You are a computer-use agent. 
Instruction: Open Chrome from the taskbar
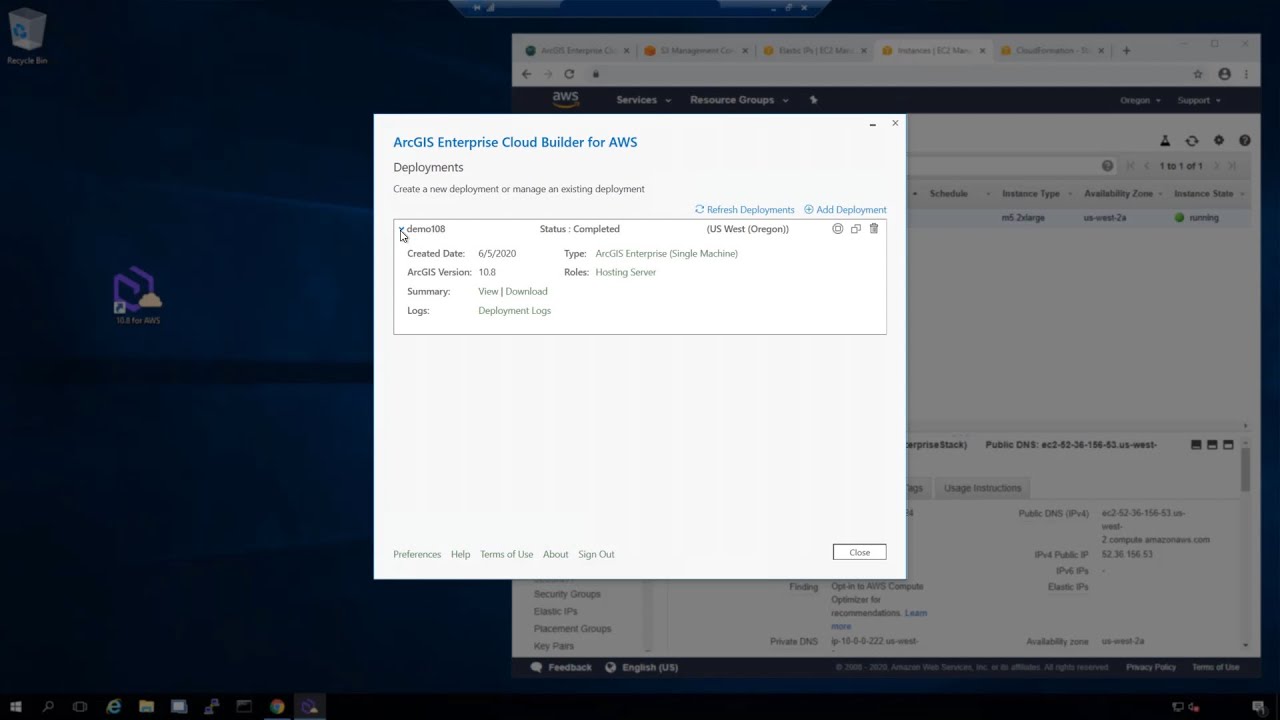point(277,707)
